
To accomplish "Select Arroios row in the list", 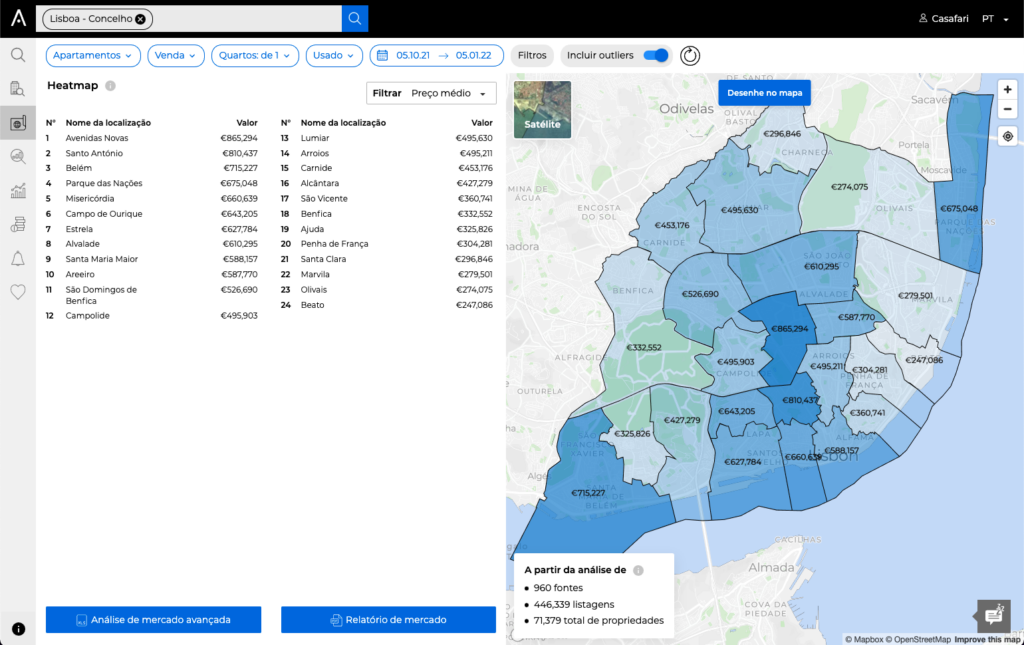I will coord(387,153).
